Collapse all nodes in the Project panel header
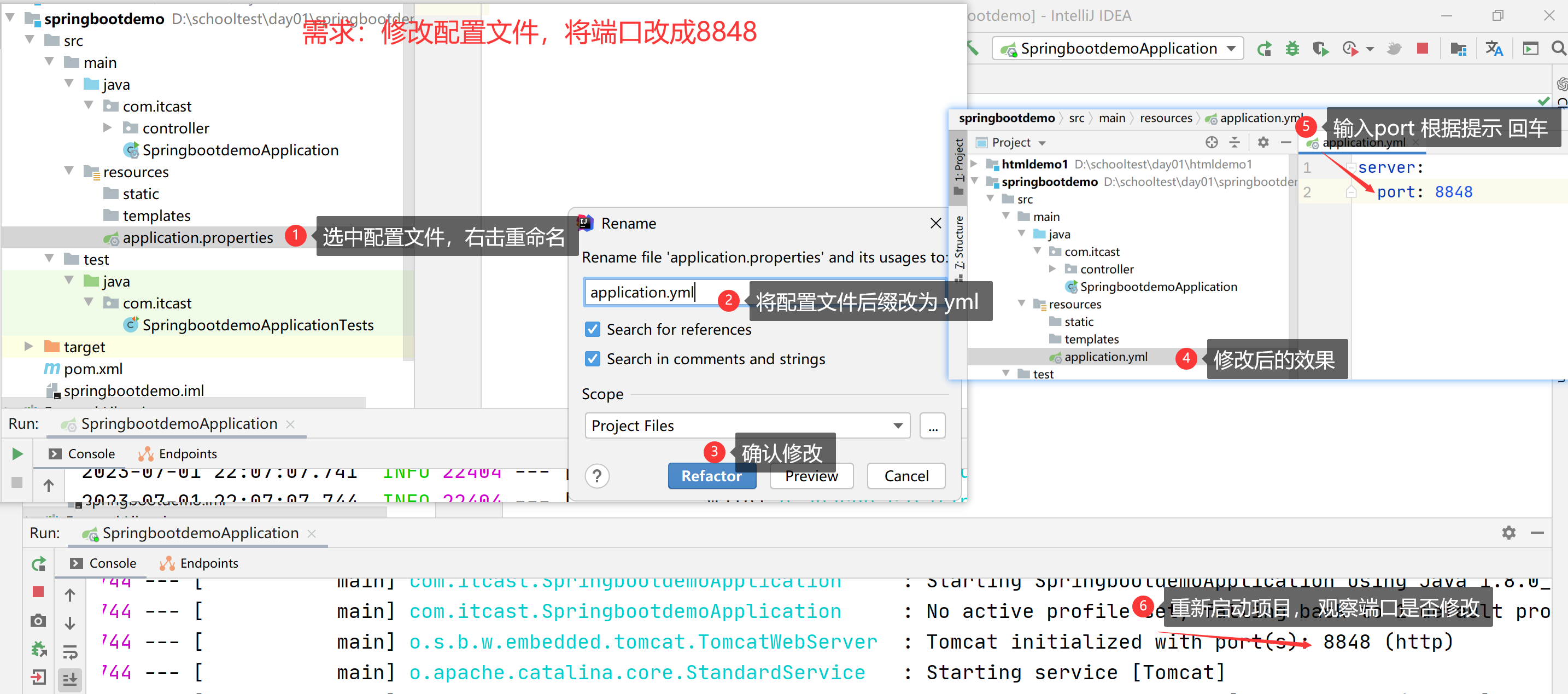Viewport: 1568px width, 694px height. (x=1234, y=142)
